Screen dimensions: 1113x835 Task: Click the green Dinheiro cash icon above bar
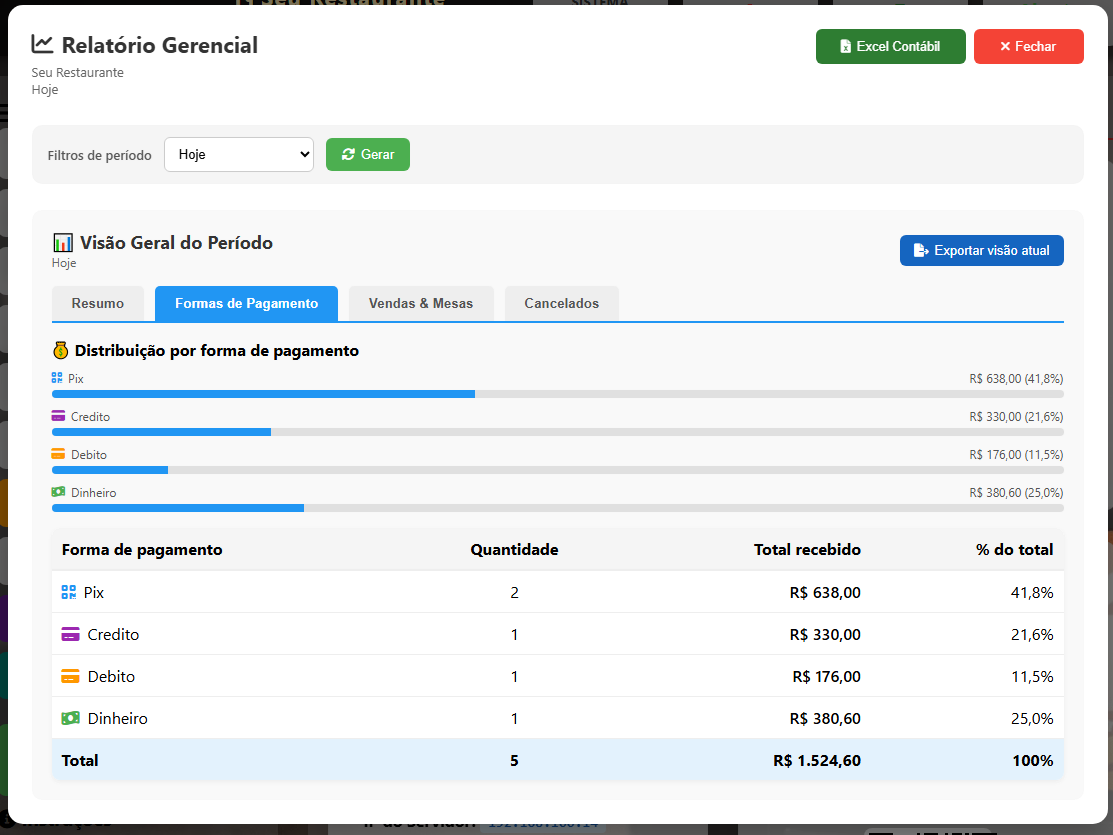58,491
